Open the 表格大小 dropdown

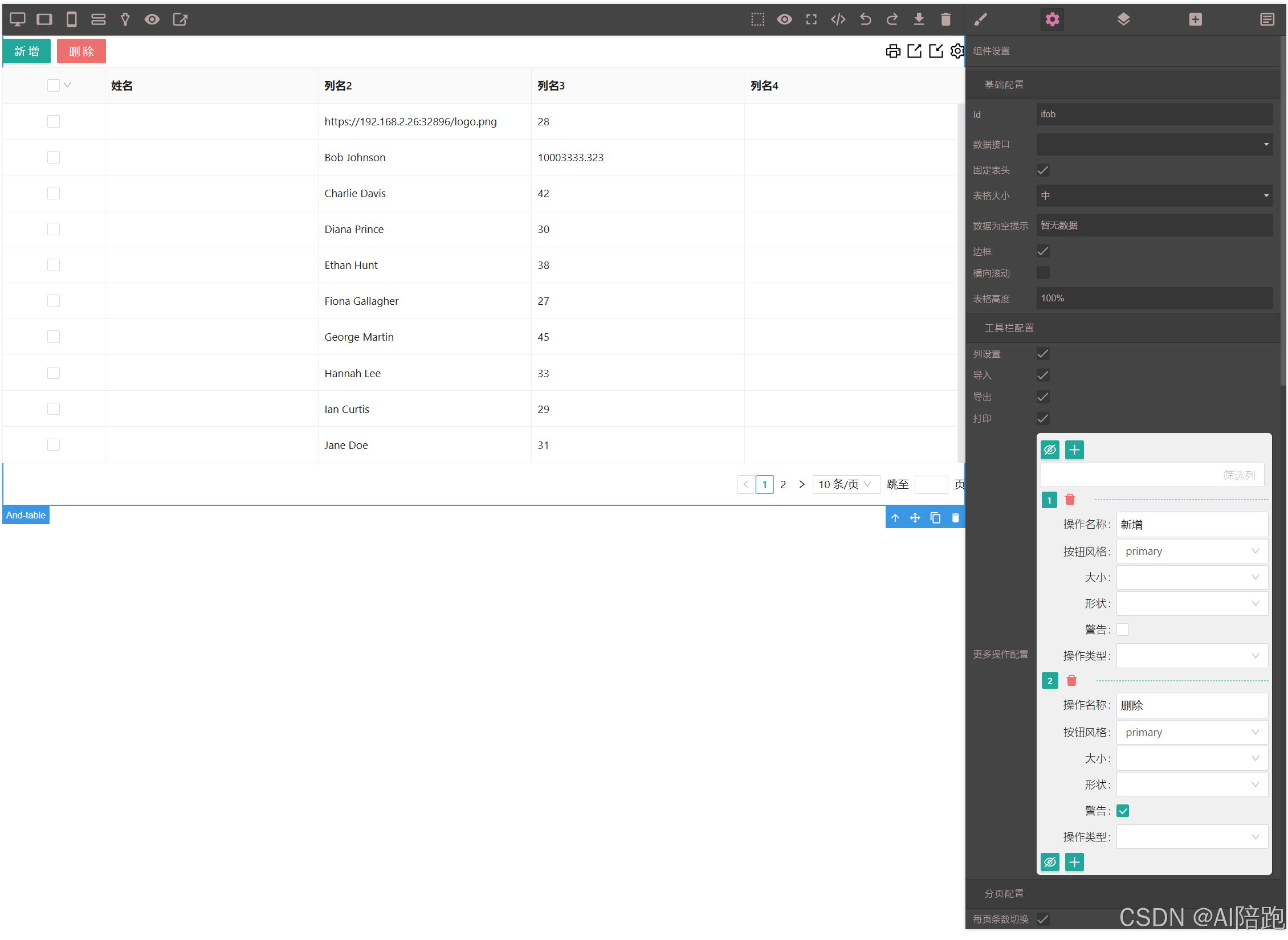(1154, 195)
